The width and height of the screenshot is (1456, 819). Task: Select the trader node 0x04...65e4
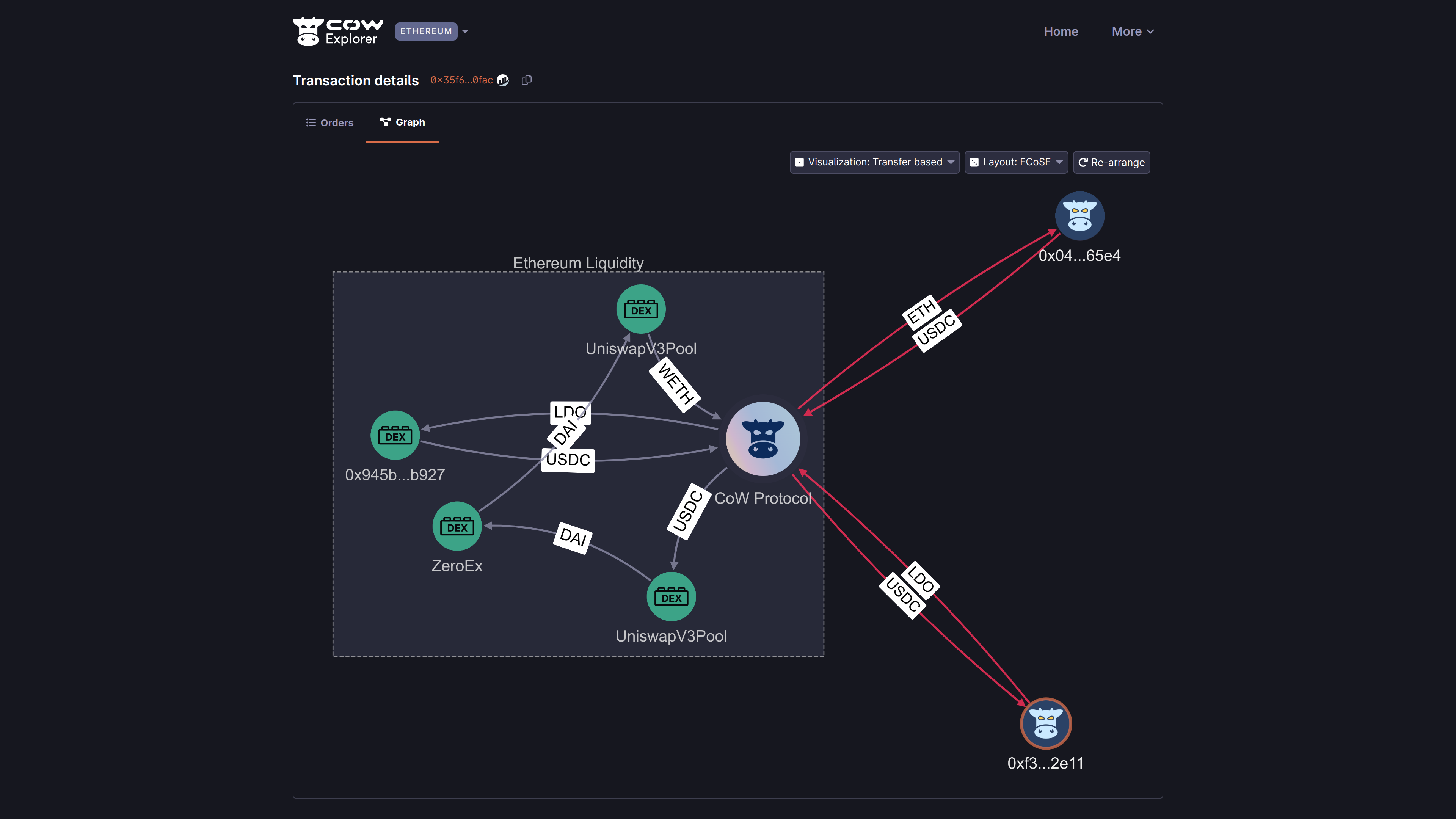click(x=1079, y=215)
